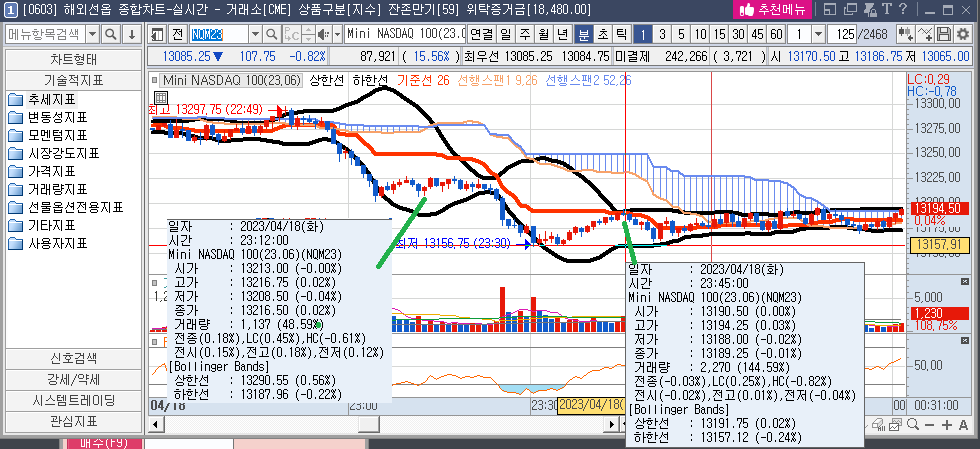This screenshot has height=449, width=980.
Task: Click the NQM23 symbol code field
Action: pyautogui.click(x=219, y=34)
